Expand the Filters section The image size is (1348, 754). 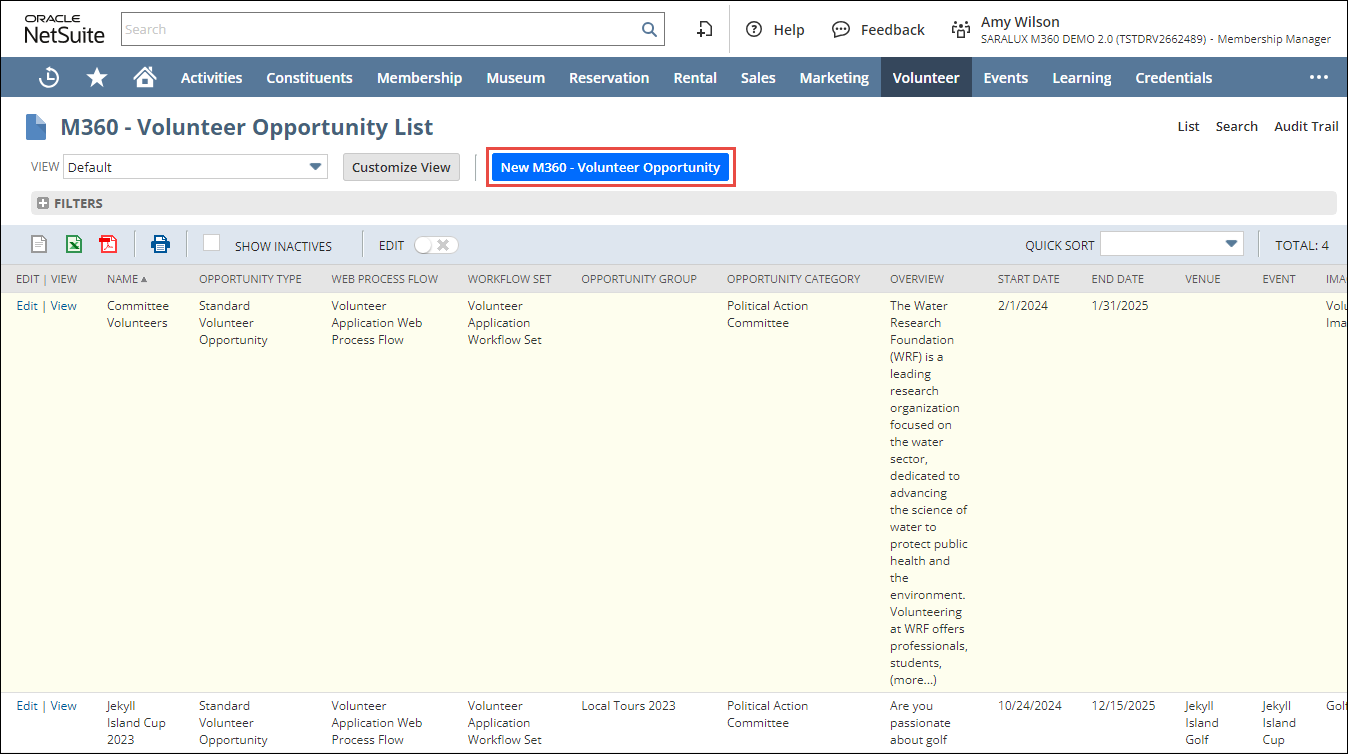pos(43,203)
